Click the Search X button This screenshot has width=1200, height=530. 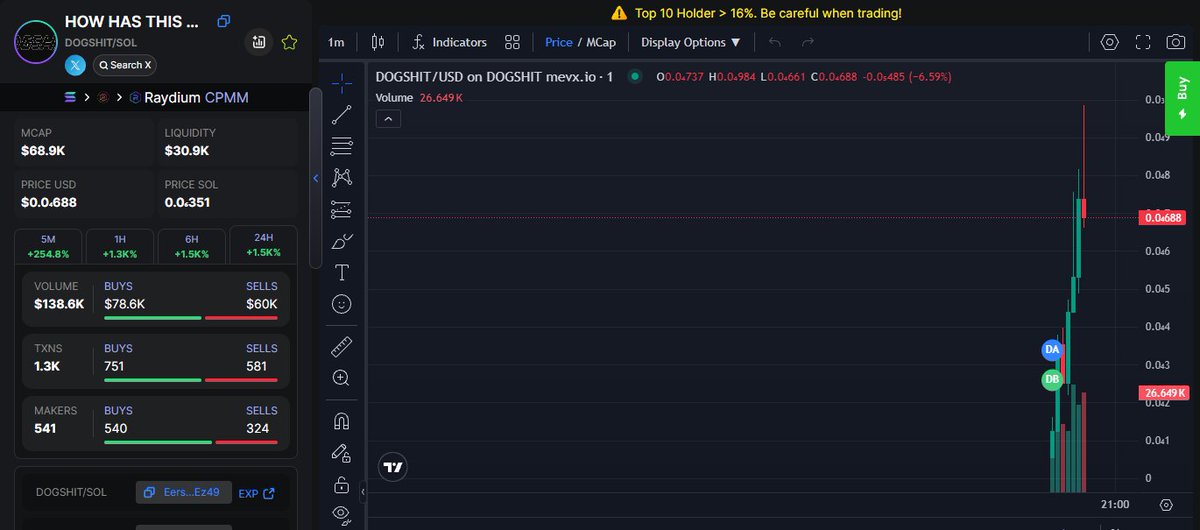125,65
